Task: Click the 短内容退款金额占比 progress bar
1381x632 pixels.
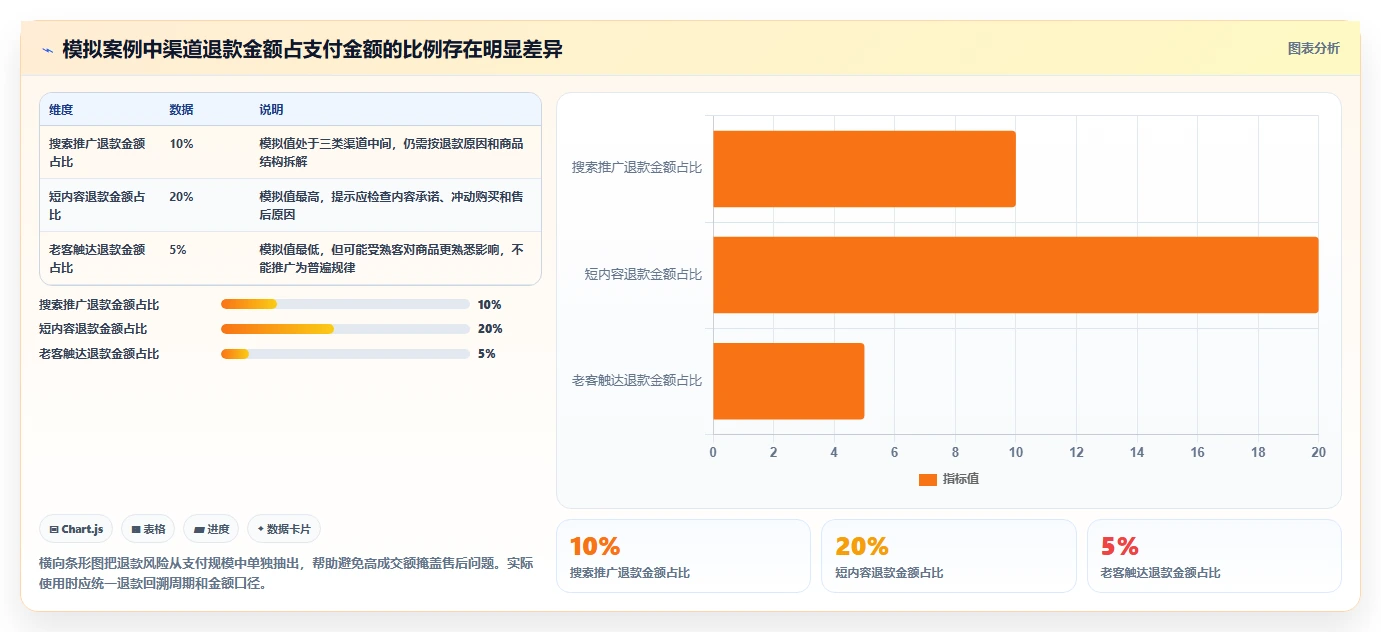Action: [x=345, y=329]
